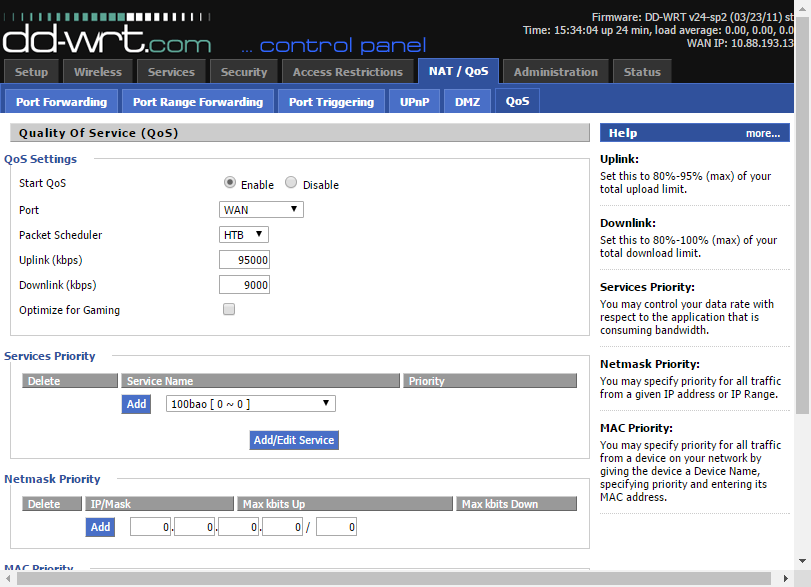Click Add under Netmask Priority
This screenshot has height=587, width=811.
[x=100, y=527]
